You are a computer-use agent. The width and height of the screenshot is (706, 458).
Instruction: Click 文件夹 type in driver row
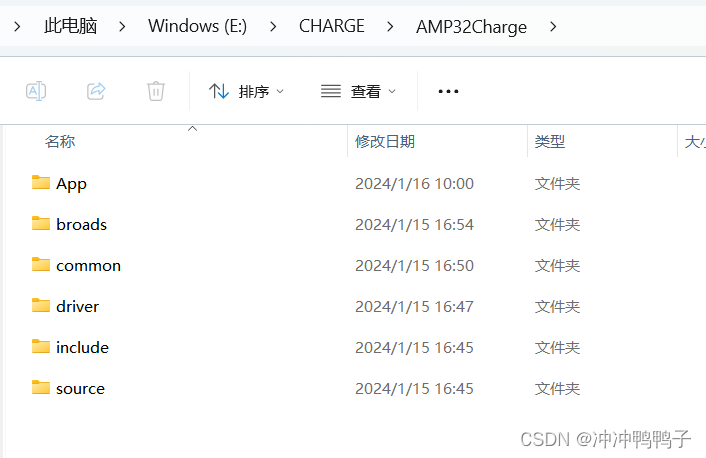click(557, 307)
